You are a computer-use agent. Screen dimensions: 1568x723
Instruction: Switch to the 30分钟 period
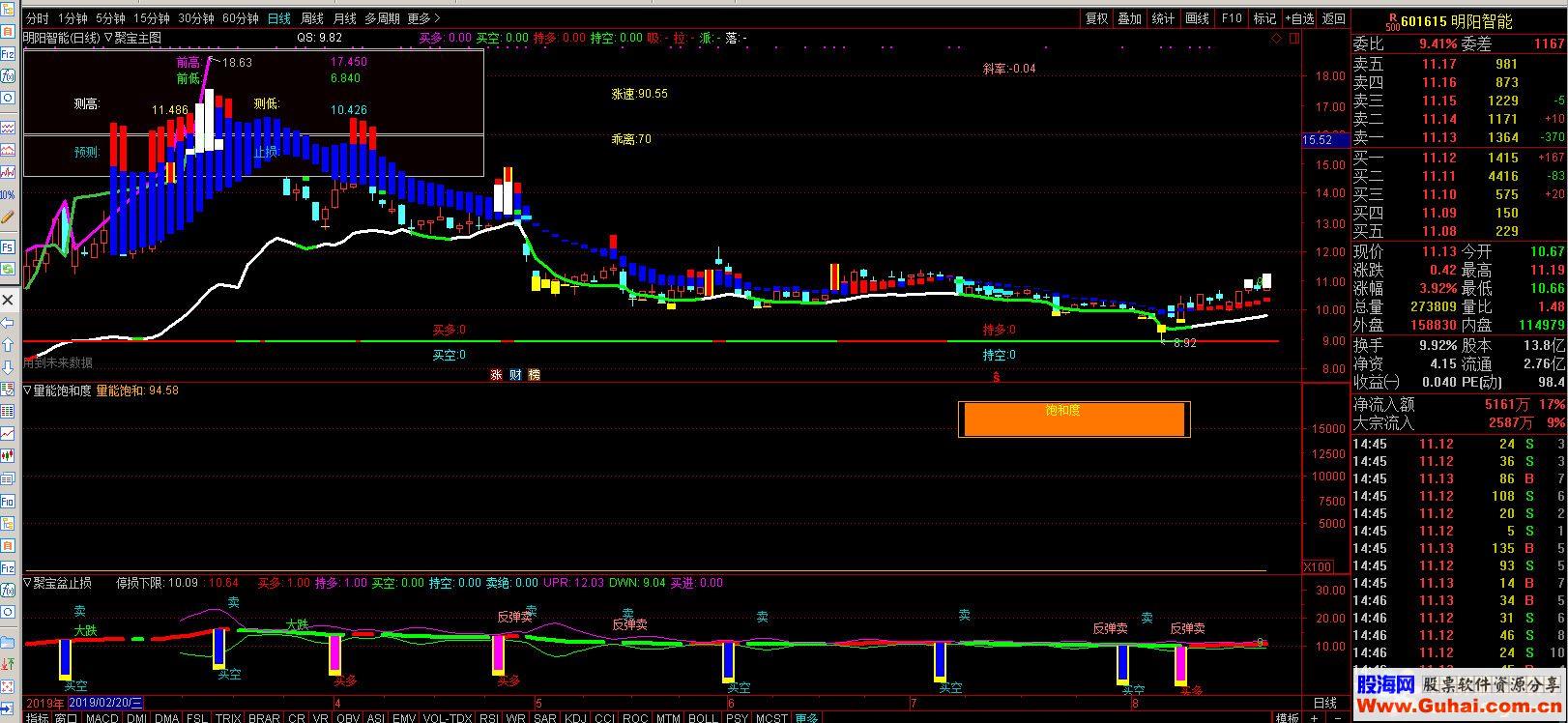(x=196, y=18)
